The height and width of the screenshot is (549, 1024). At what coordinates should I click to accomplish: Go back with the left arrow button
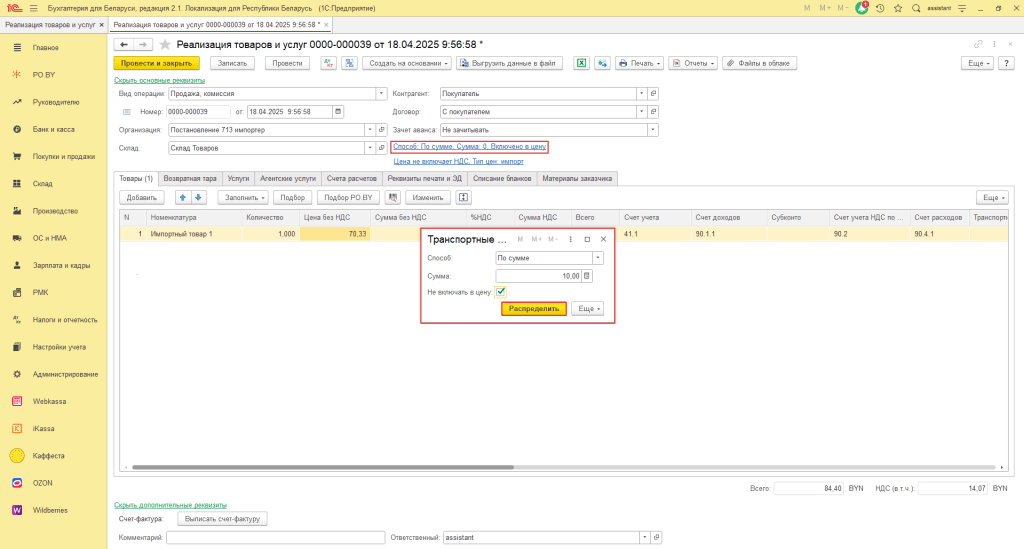pos(123,44)
